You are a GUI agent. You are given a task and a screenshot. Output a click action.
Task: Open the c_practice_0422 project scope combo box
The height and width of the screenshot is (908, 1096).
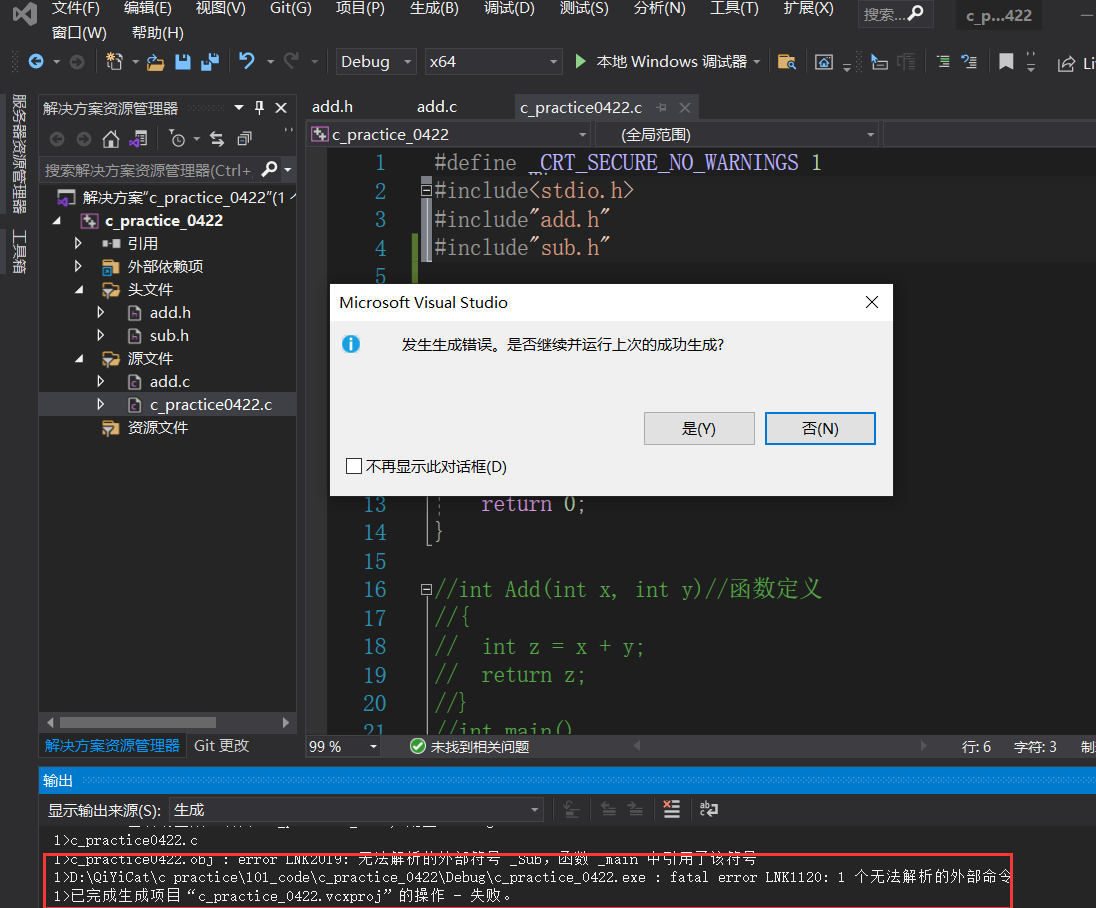click(450, 134)
